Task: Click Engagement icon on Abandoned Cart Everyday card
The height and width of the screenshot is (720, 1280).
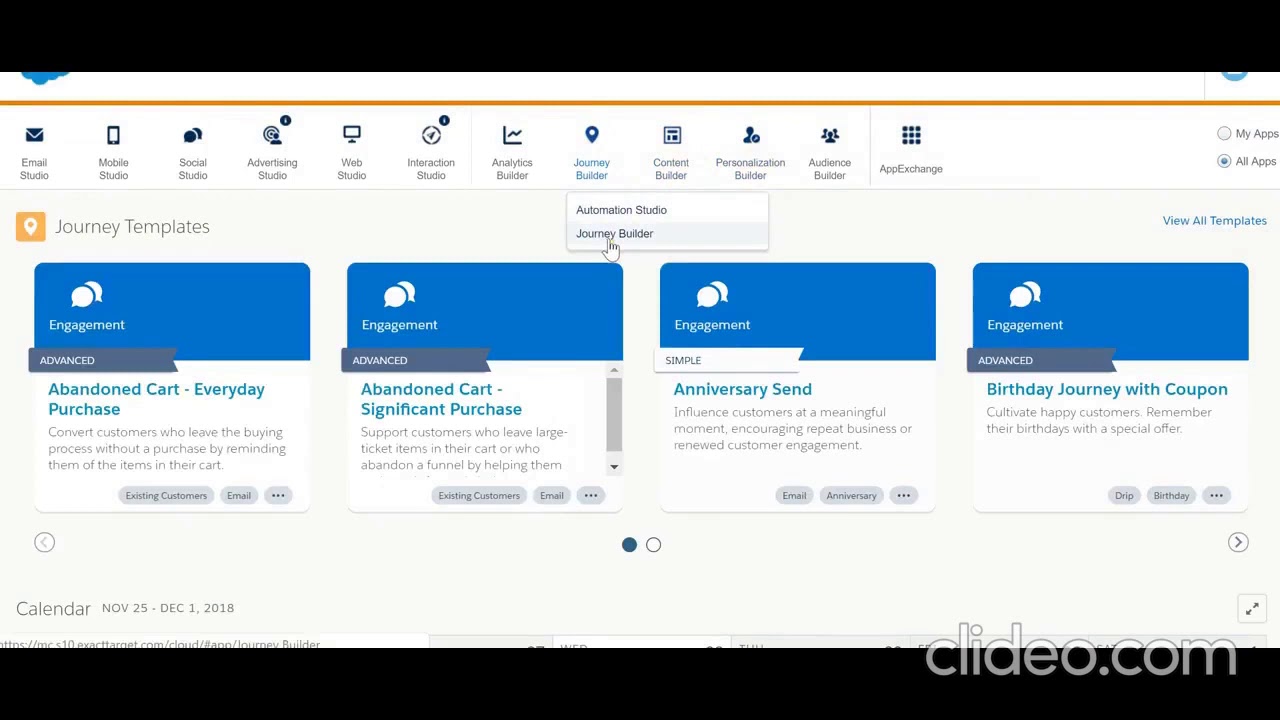Action: (87, 295)
